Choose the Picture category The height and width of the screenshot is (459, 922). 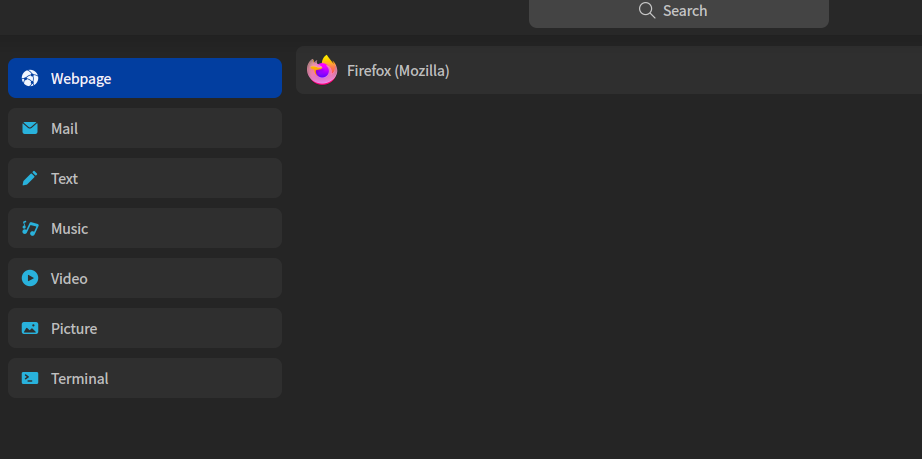tap(145, 328)
